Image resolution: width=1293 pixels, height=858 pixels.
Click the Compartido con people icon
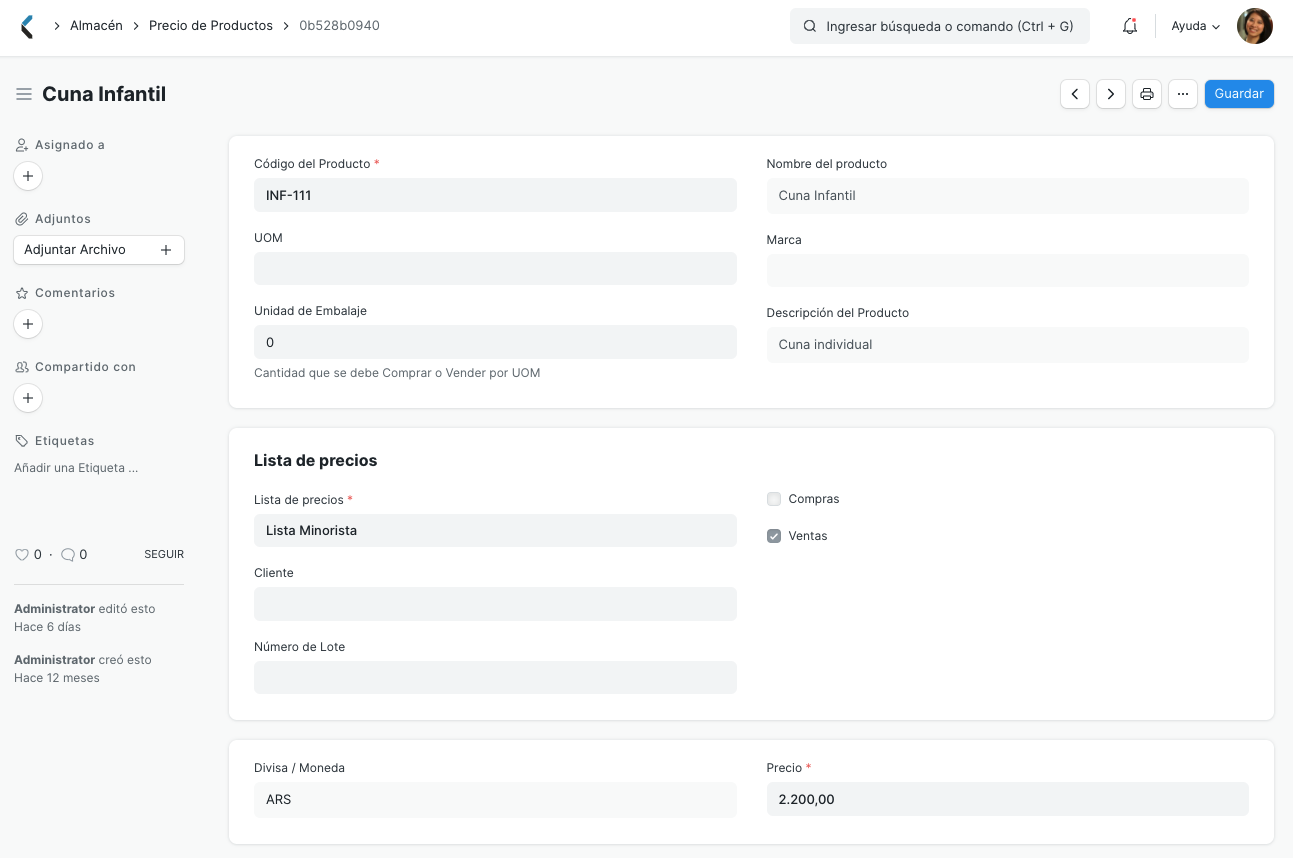[x=22, y=367]
